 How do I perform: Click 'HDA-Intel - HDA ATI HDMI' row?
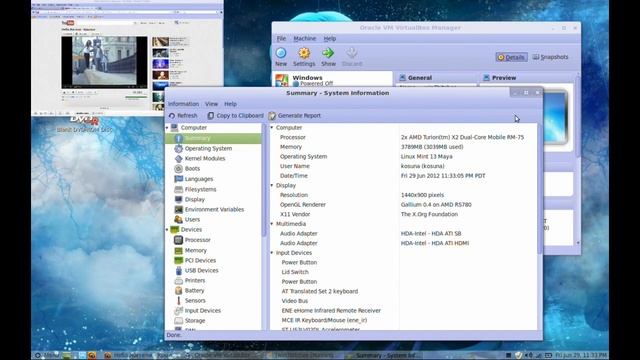435,243
